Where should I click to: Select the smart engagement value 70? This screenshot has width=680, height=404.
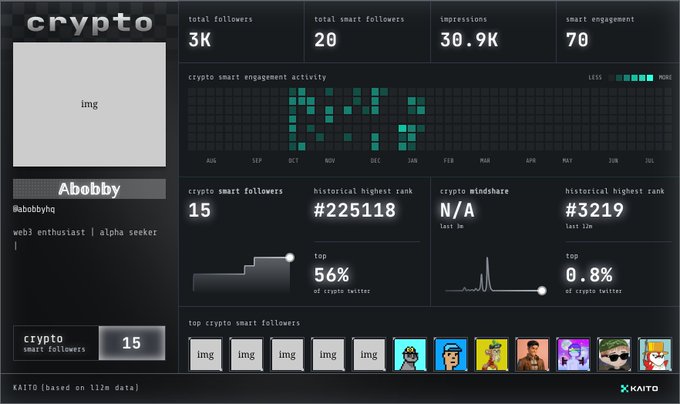(x=577, y=40)
